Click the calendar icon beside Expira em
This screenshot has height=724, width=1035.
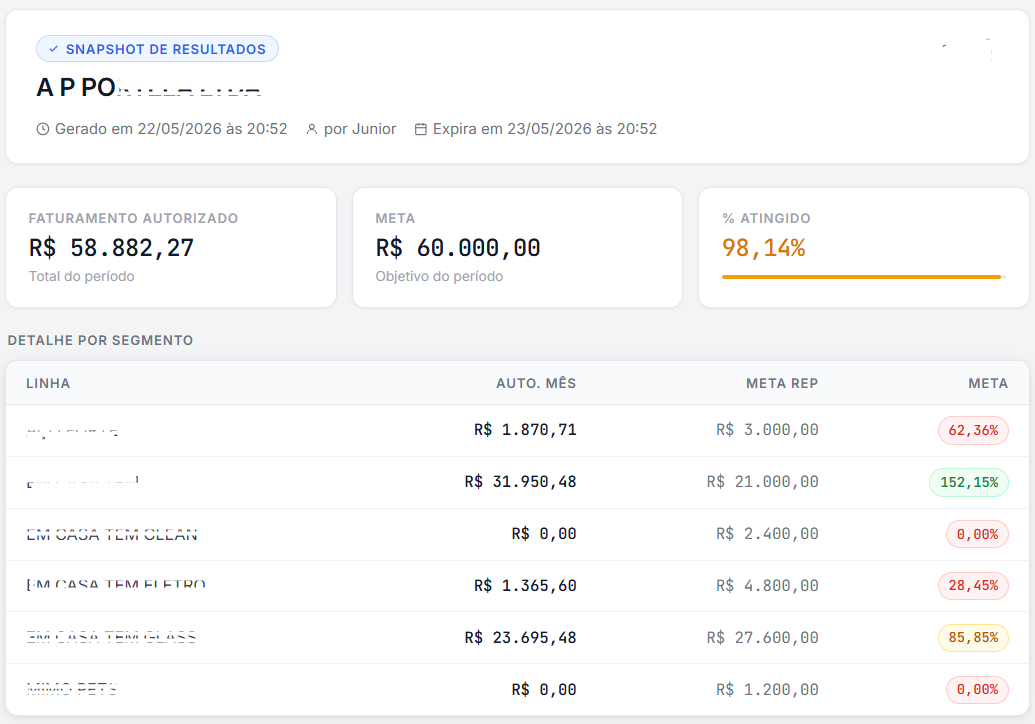point(420,129)
